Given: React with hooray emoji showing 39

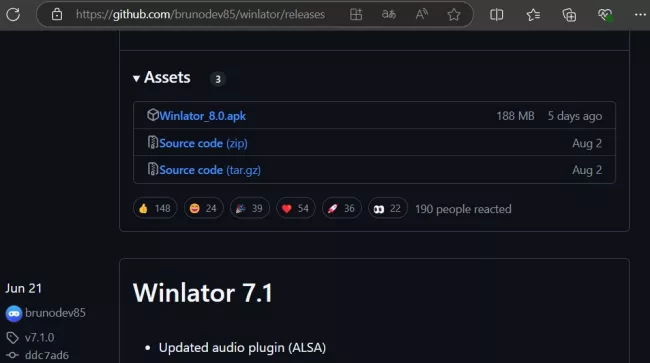Looking at the screenshot, I should [x=249, y=208].
